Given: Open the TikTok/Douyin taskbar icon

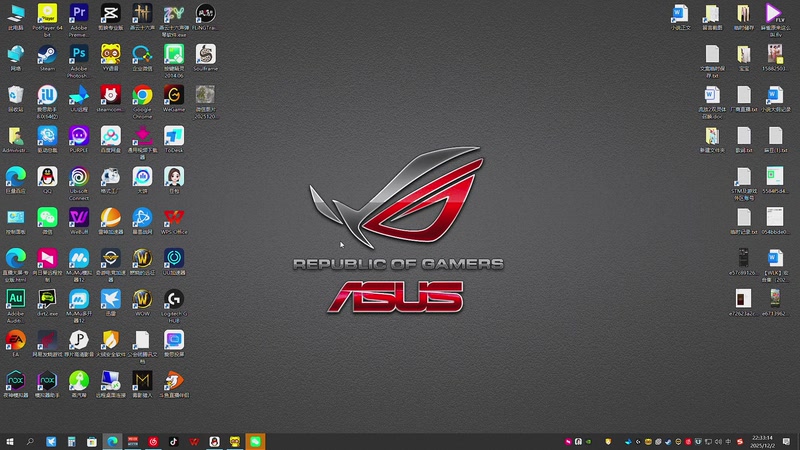Looking at the screenshot, I should (x=173, y=441).
